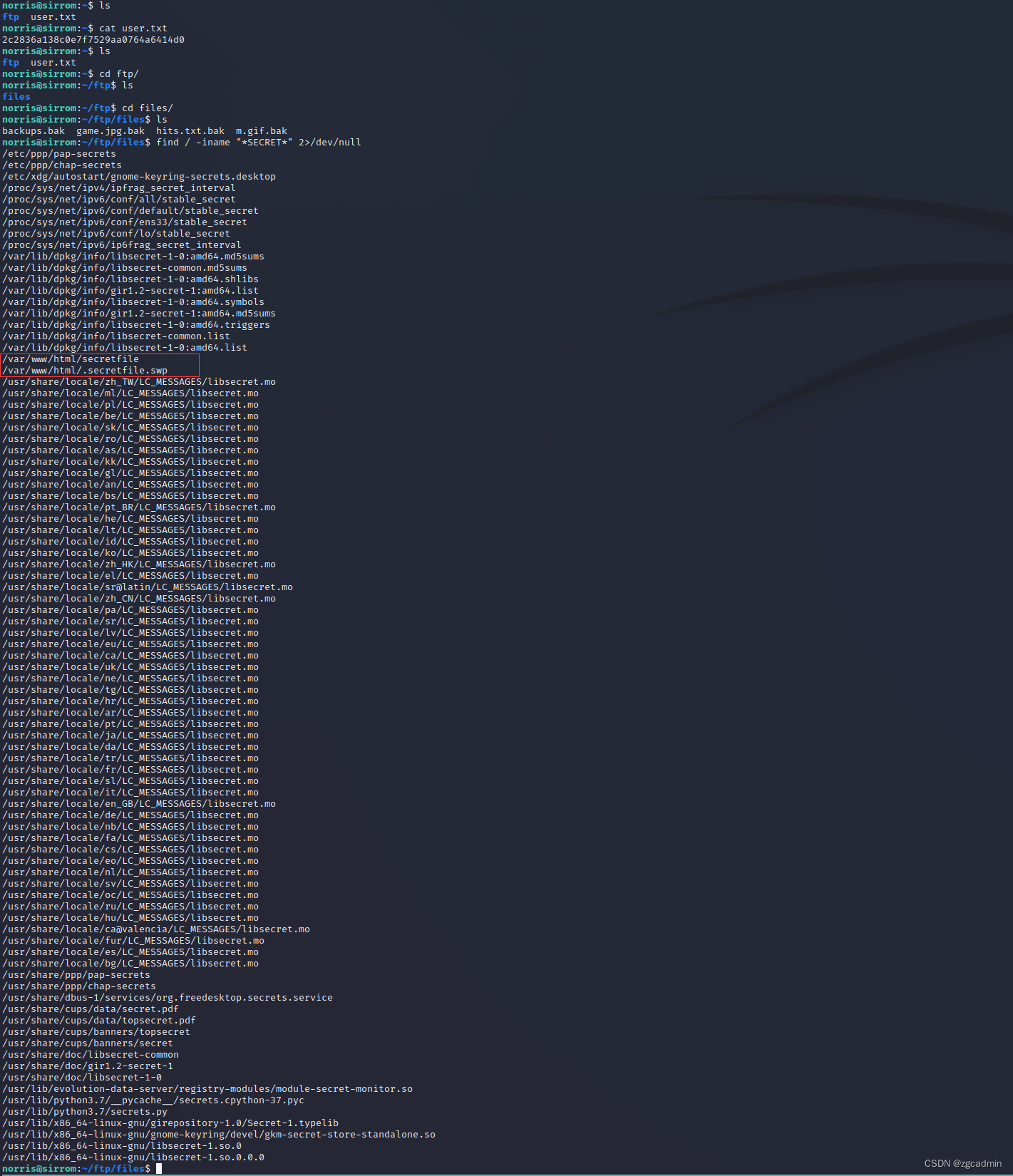Click the 'cd ftp/' command
Viewport: 1013px width, 1176px height.
[119, 74]
